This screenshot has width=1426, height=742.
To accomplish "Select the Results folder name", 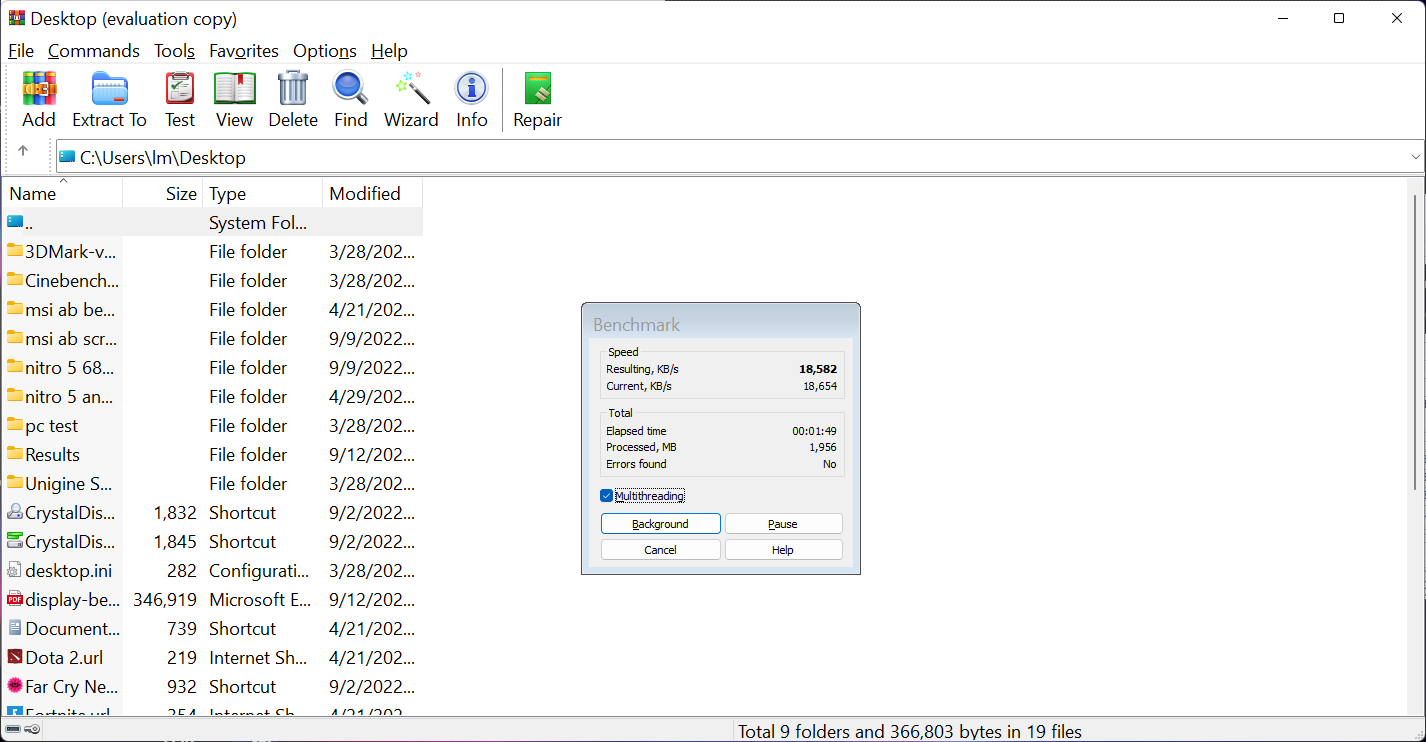I will 52,455.
